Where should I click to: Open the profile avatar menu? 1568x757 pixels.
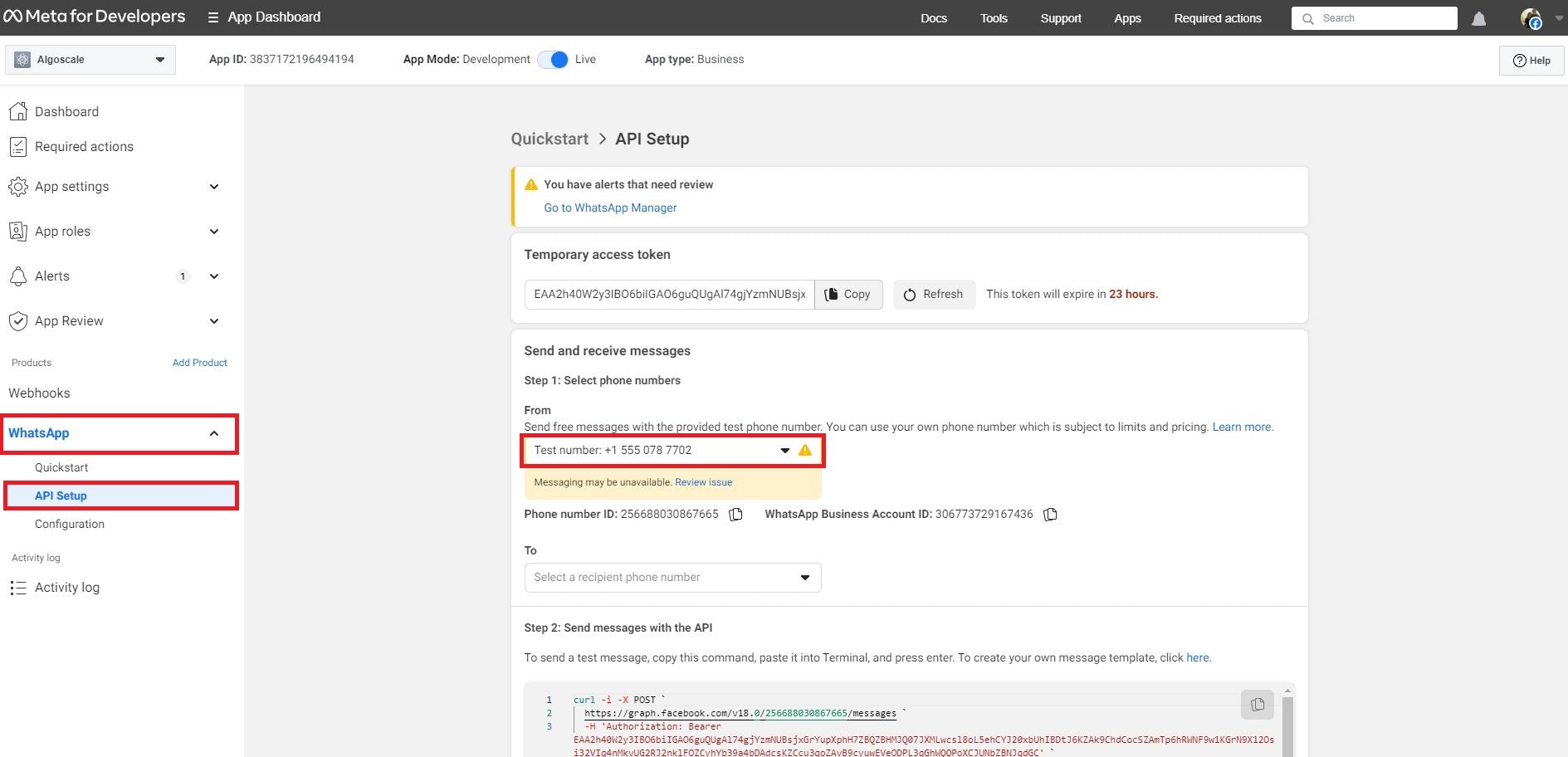[x=1531, y=18]
